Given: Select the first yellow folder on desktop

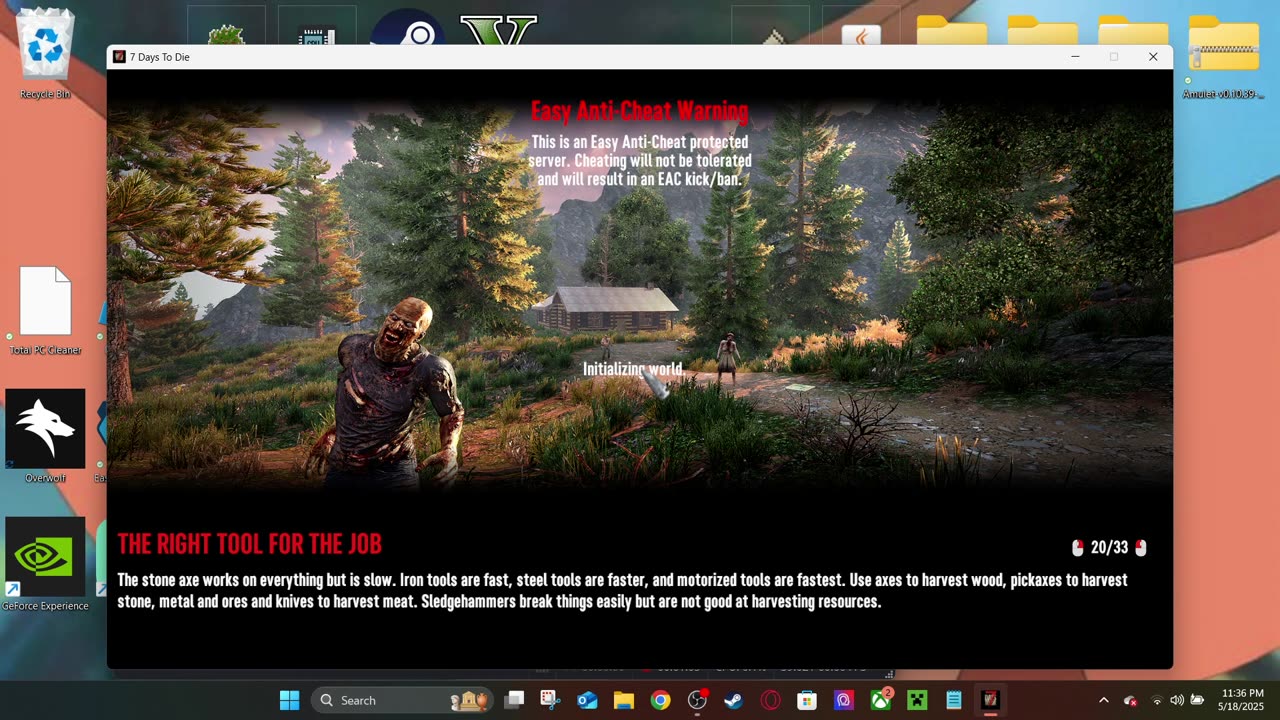Looking at the screenshot, I should coord(951,30).
